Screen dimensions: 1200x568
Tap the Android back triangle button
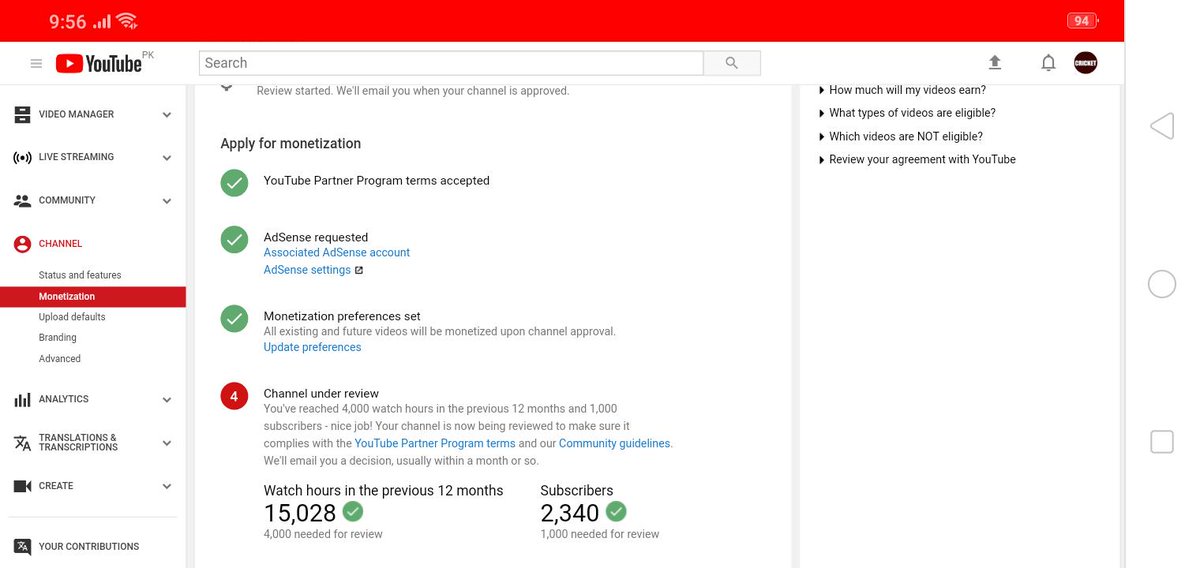(1161, 126)
